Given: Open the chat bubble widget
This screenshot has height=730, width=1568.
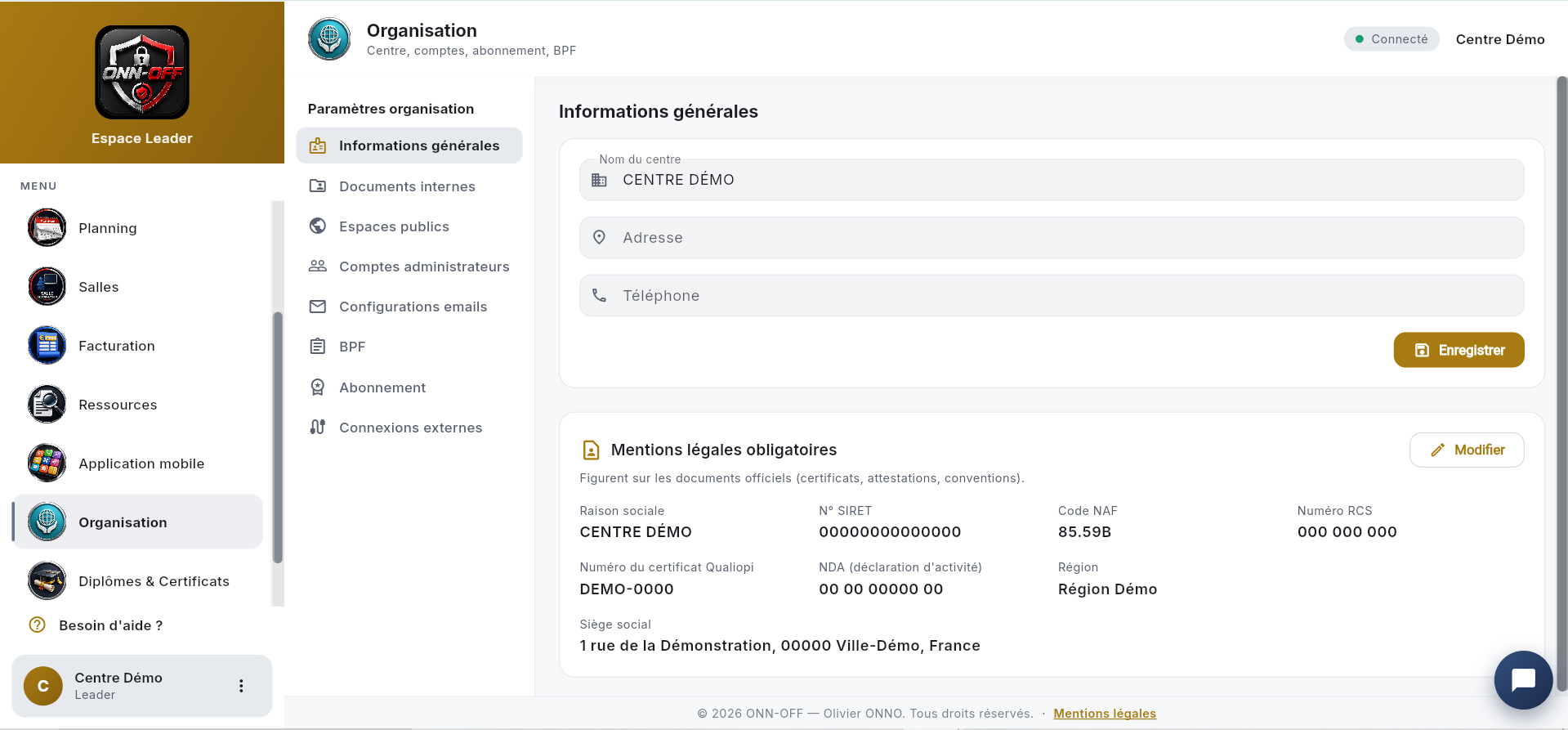Looking at the screenshot, I should [1524, 680].
